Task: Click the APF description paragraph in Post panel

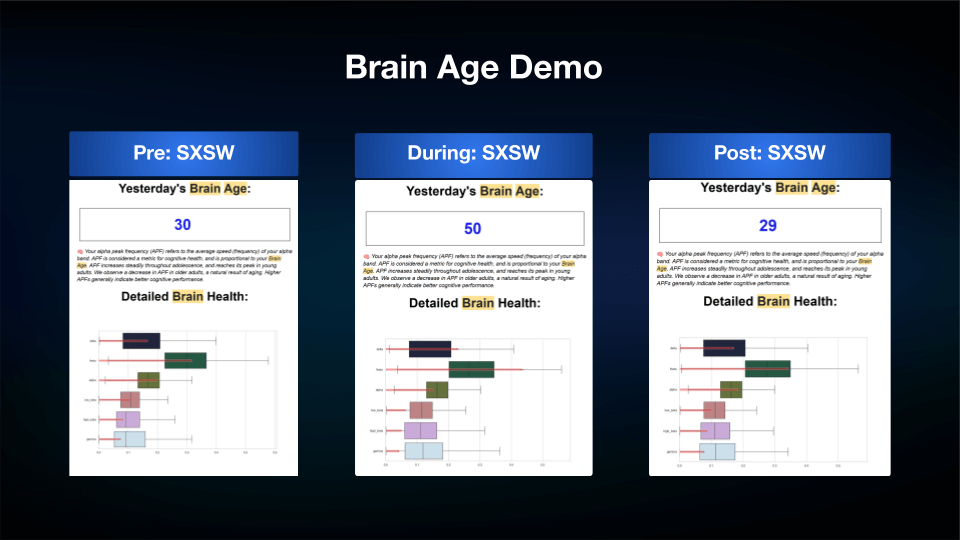Action: [770, 268]
